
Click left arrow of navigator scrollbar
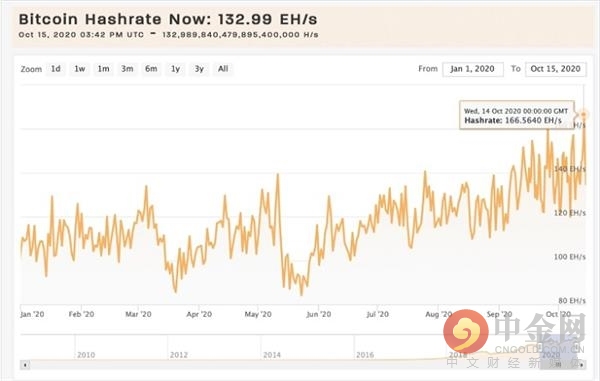point(25,365)
